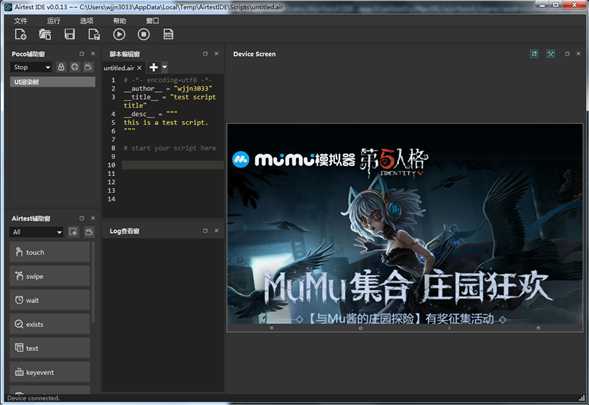Insert an exists command
This screenshot has width=589, height=405.
click(x=50, y=324)
